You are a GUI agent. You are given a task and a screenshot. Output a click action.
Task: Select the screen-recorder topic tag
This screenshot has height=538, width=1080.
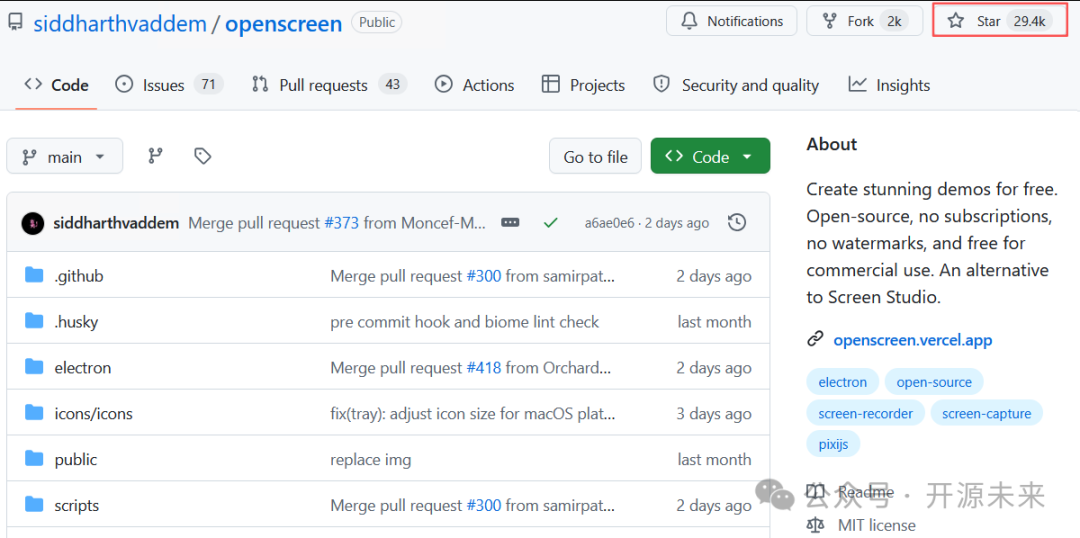865,413
